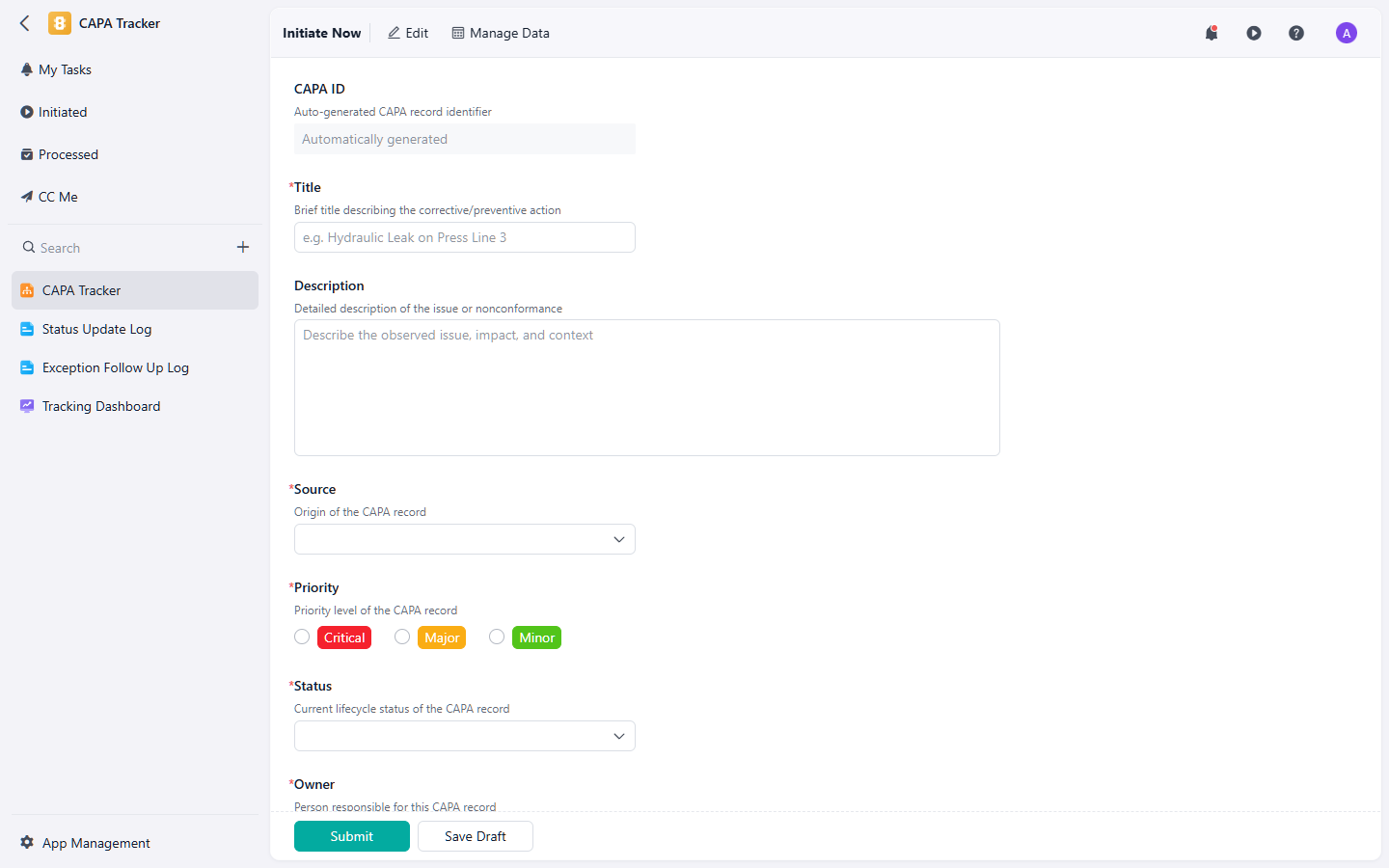This screenshot has width=1389, height=868.
Task: Click the Tracking Dashboard chart icon
Action: point(27,406)
